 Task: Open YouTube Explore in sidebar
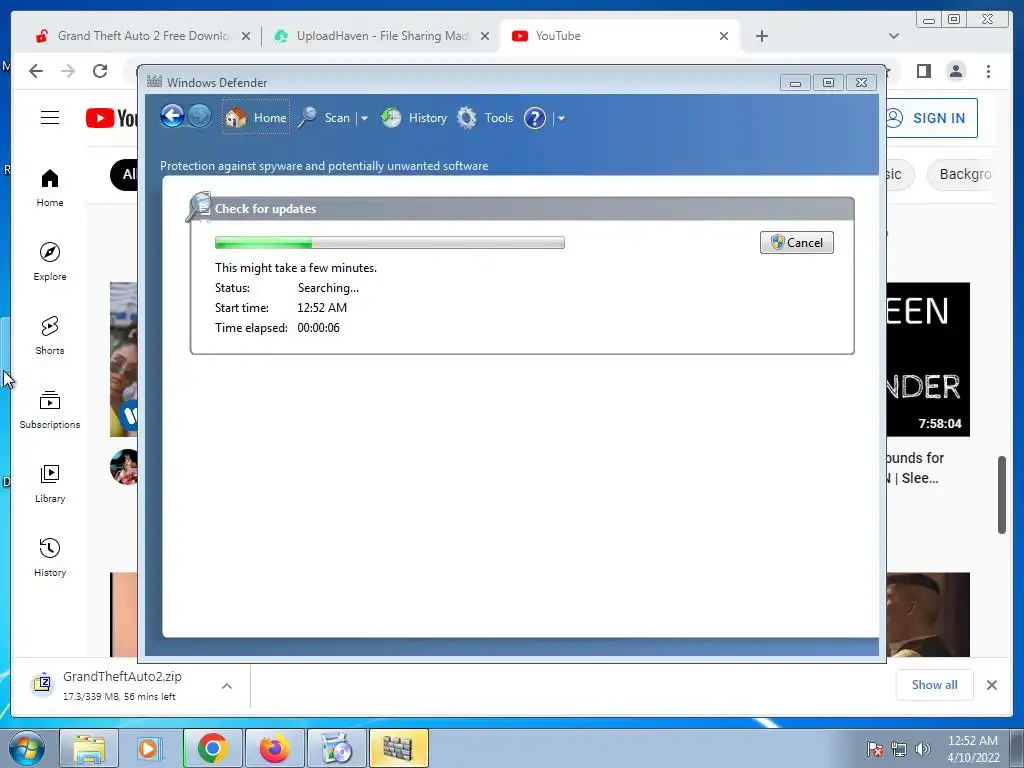50,262
